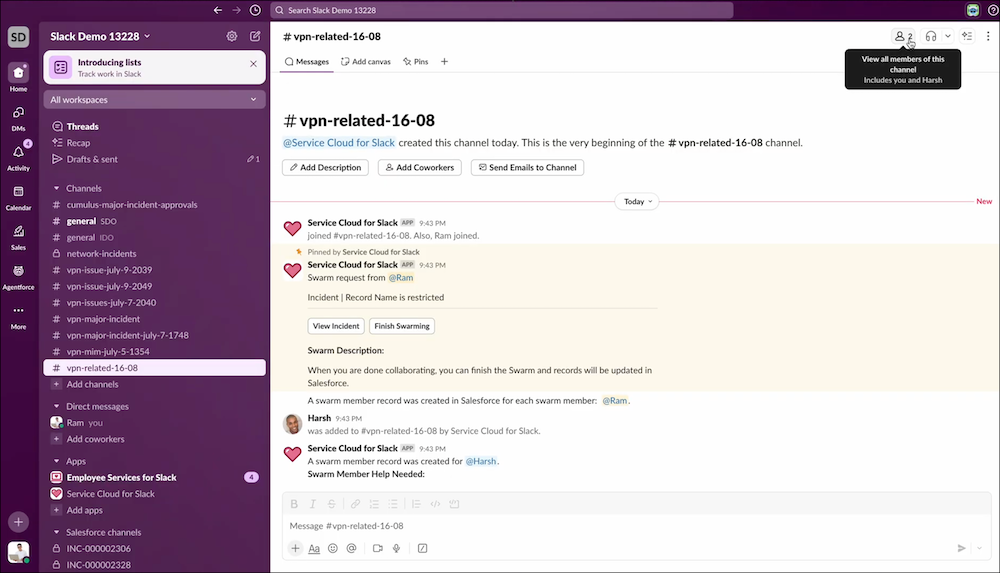Click Add channels in sidebar
Viewport: 1000px width, 573px height.
(154, 384)
